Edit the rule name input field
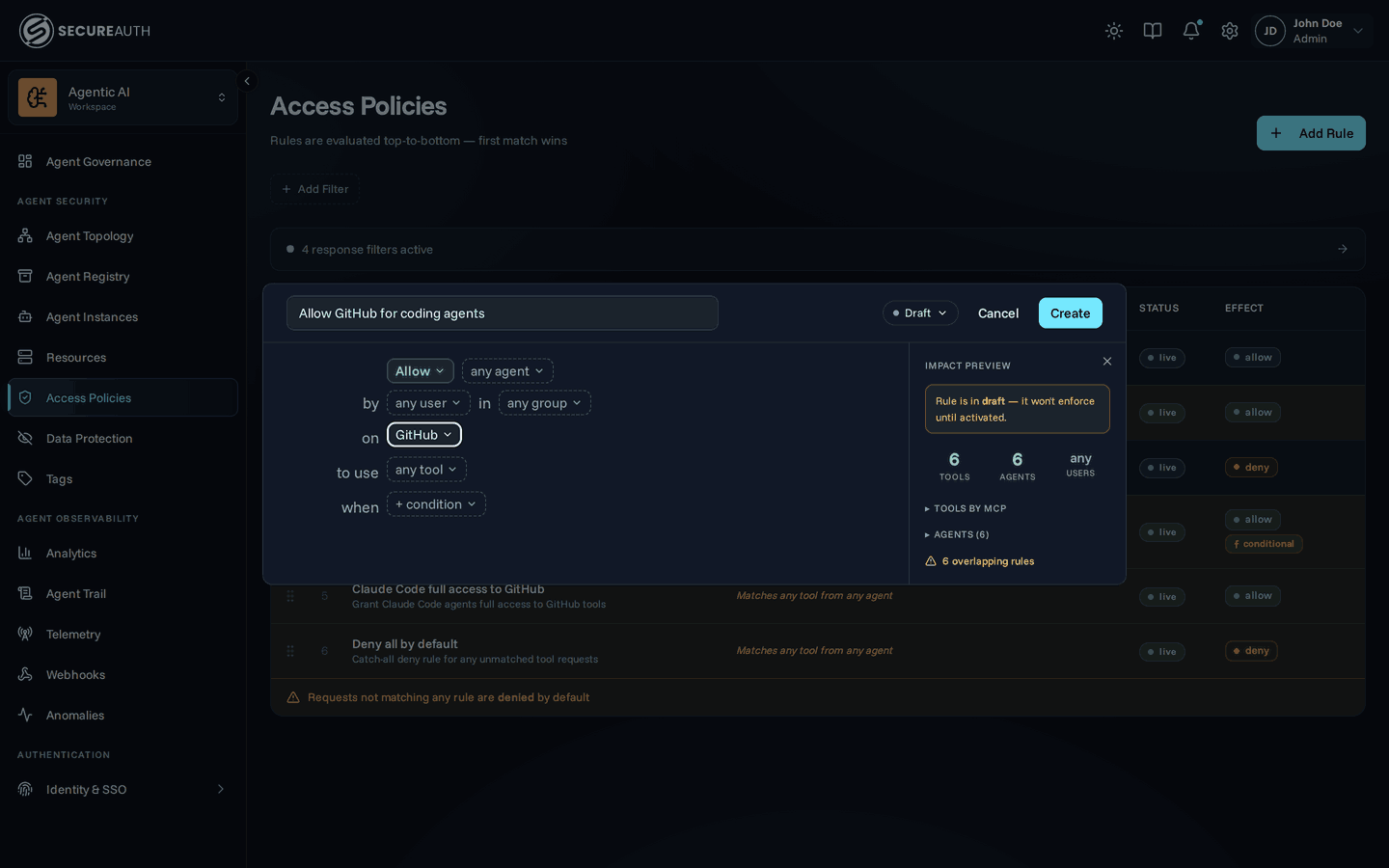1389x868 pixels. point(503,312)
